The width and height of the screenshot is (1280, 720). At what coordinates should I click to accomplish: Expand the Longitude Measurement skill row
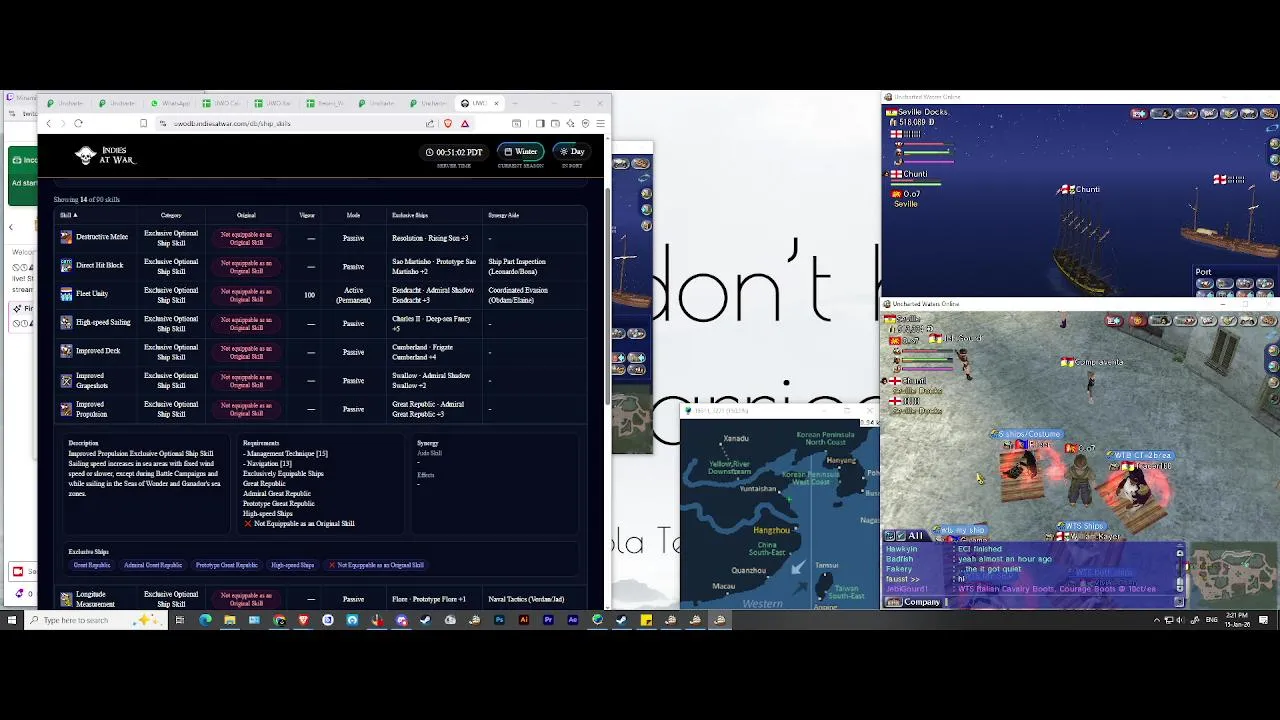pos(320,599)
